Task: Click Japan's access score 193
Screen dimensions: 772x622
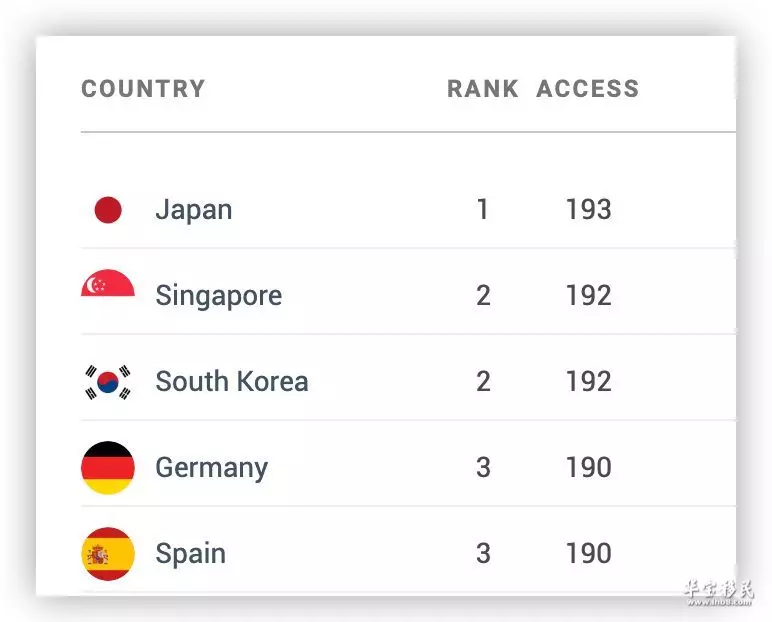Action: click(588, 209)
